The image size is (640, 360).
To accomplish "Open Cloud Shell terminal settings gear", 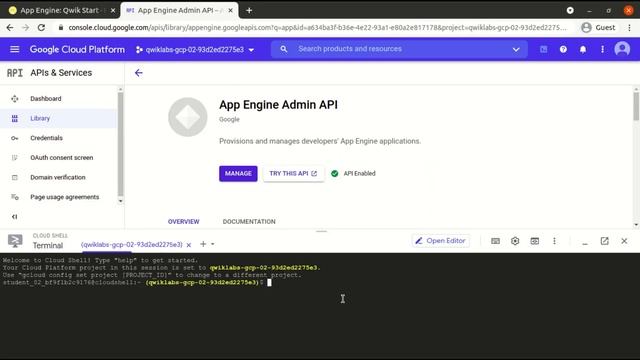I will click(515, 241).
